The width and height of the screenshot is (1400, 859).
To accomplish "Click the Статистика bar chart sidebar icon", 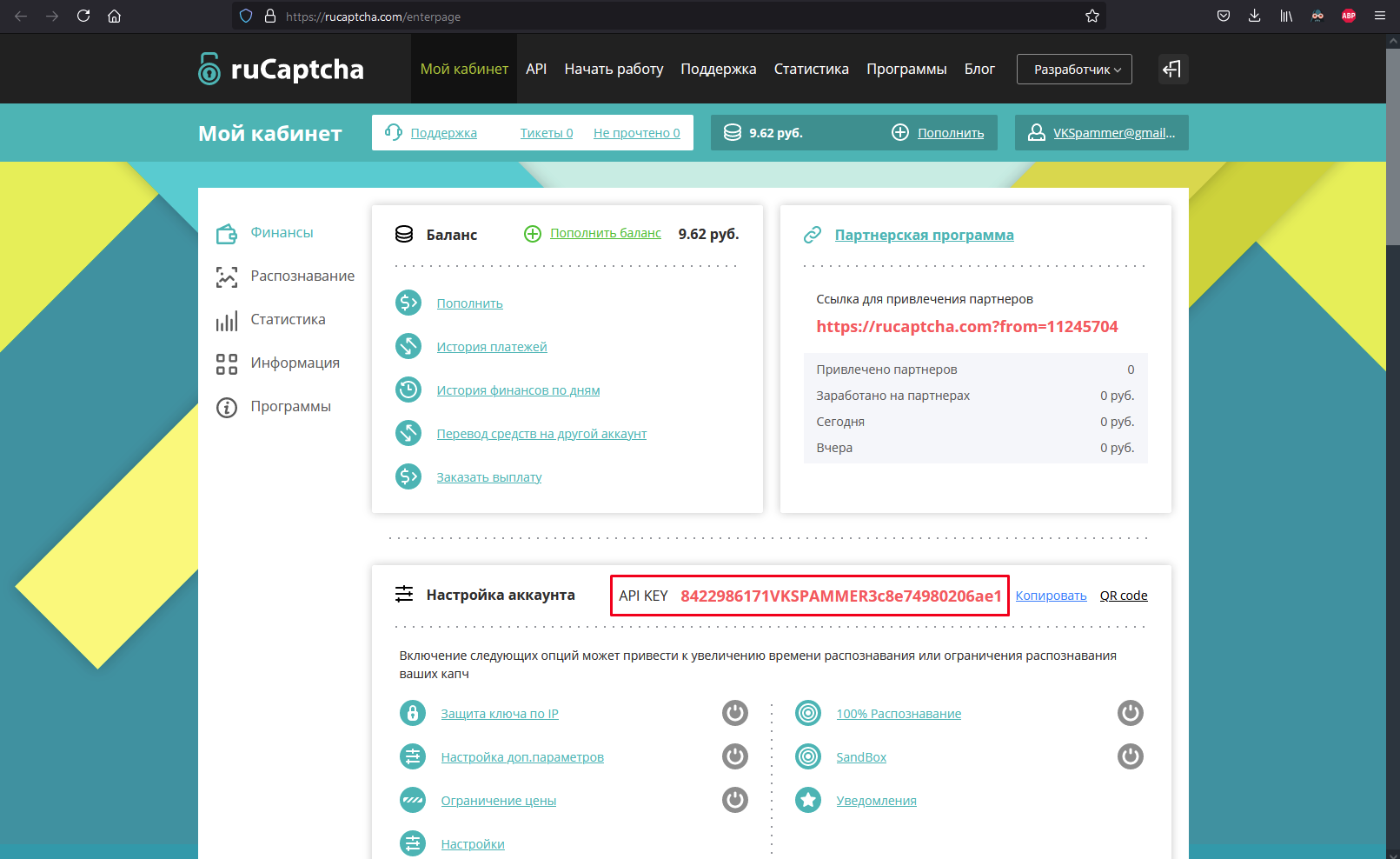I will pyautogui.click(x=227, y=321).
